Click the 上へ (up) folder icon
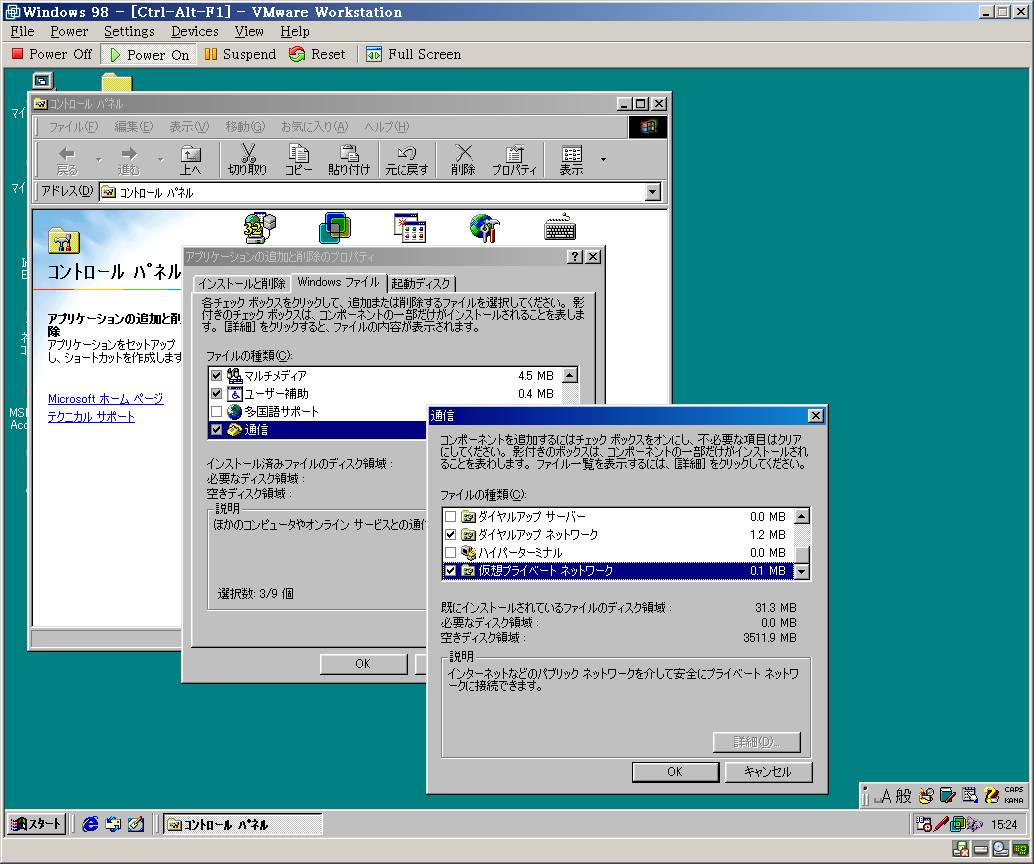Viewport: 1034px width, 864px height. pyautogui.click(x=191, y=160)
